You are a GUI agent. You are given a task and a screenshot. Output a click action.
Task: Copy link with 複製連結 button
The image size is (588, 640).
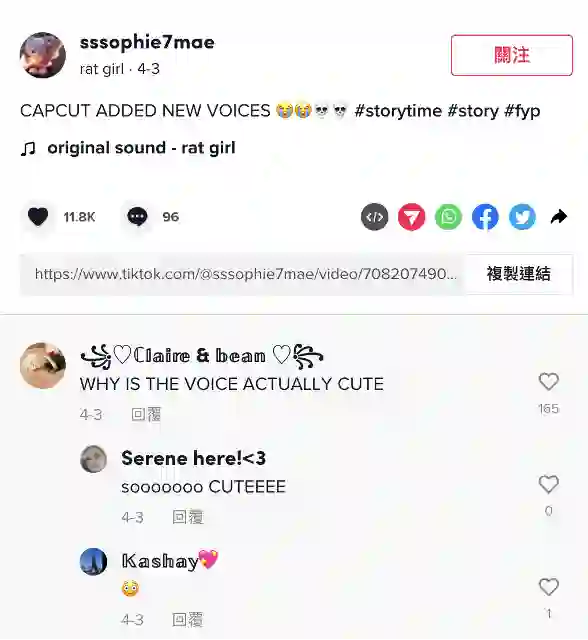pyautogui.click(x=518, y=274)
